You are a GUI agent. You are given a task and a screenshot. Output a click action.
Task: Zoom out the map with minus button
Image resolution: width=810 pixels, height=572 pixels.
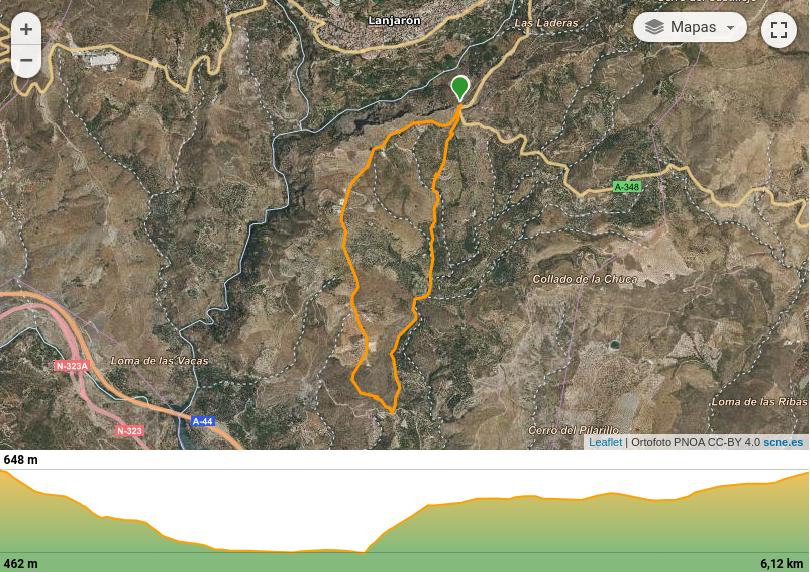[x=26, y=60]
